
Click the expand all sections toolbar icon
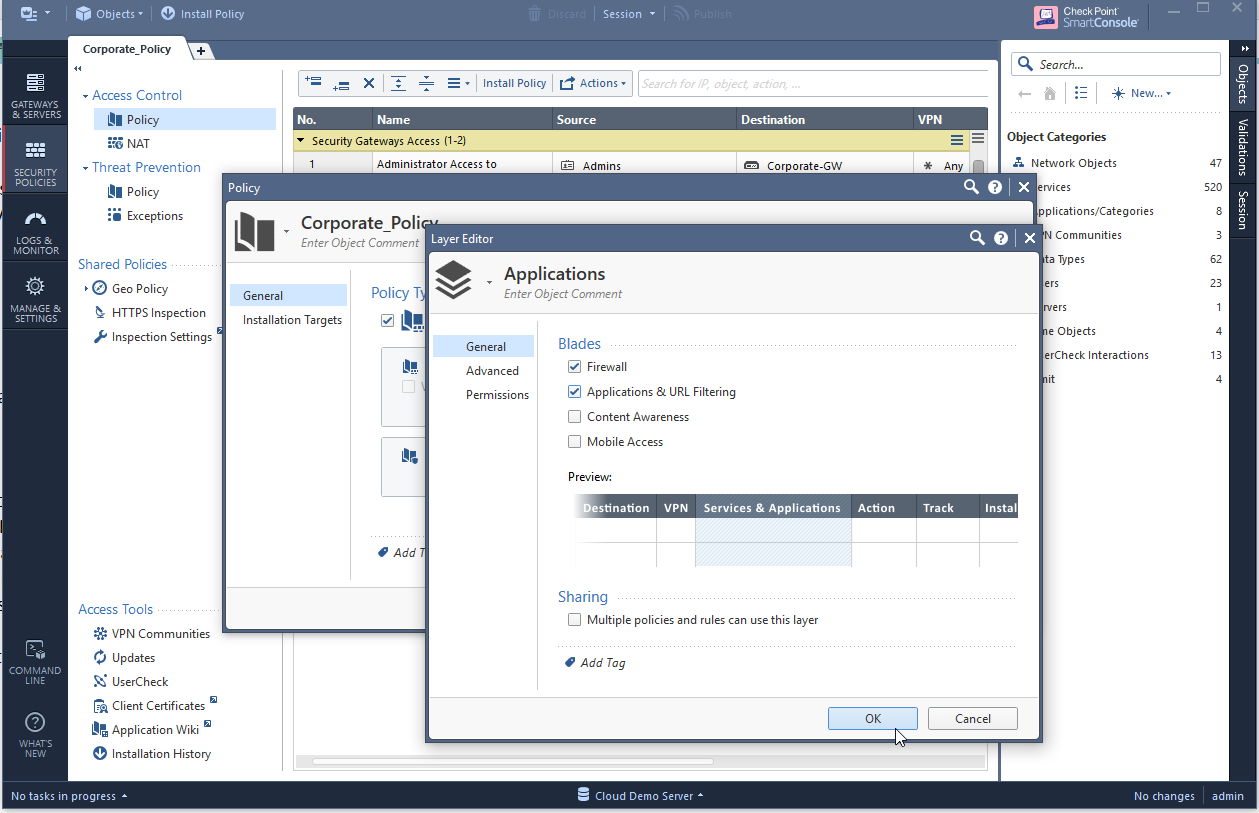[398, 83]
